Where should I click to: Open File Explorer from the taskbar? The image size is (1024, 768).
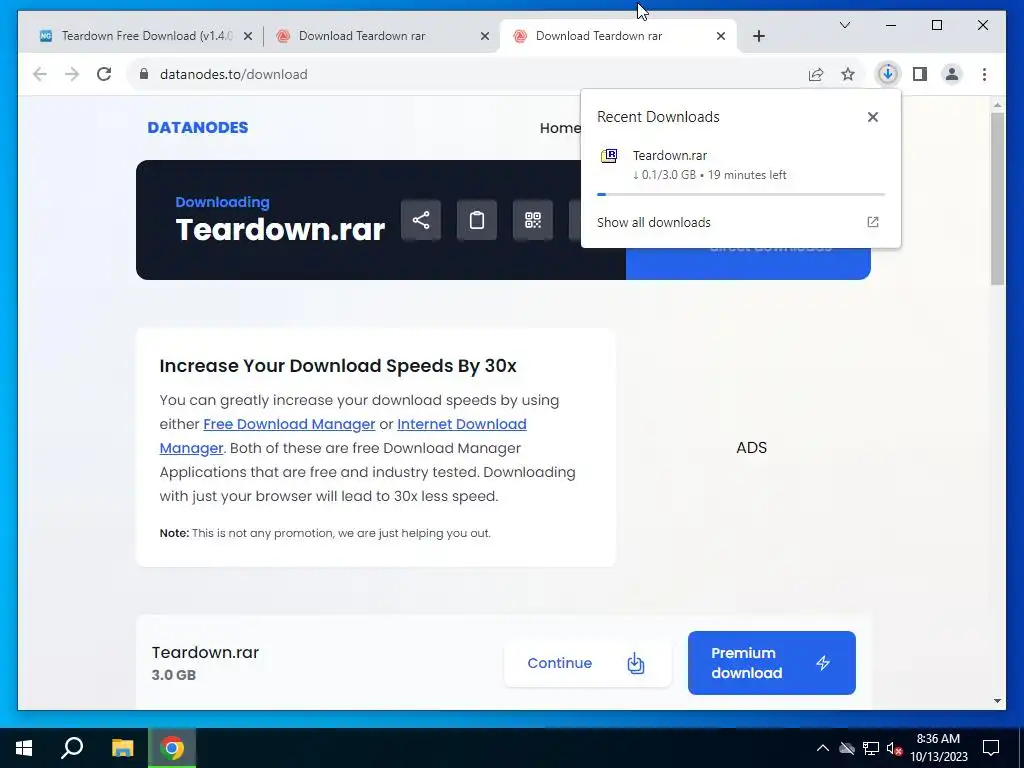tap(122, 748)
